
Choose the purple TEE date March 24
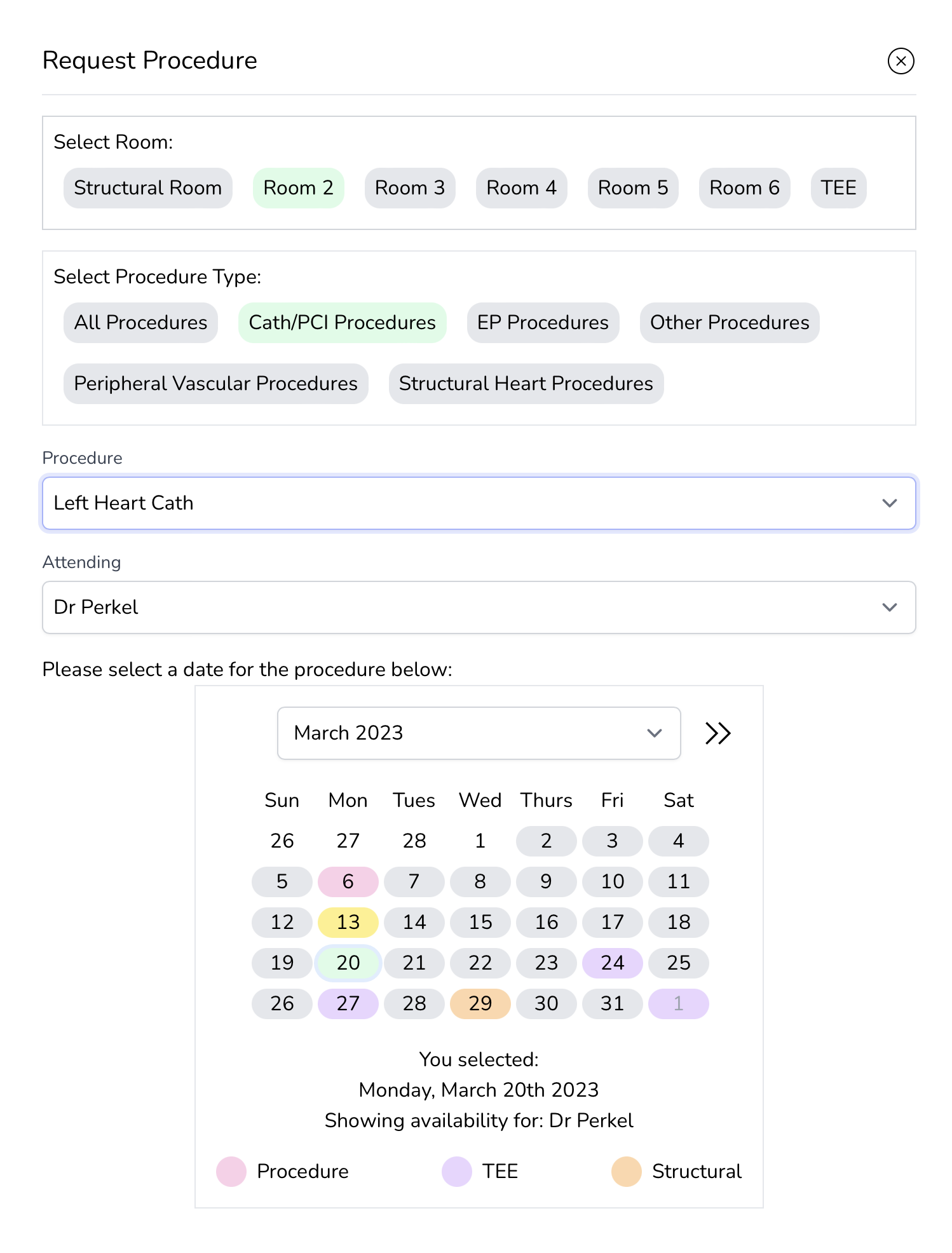click(612, 963)
